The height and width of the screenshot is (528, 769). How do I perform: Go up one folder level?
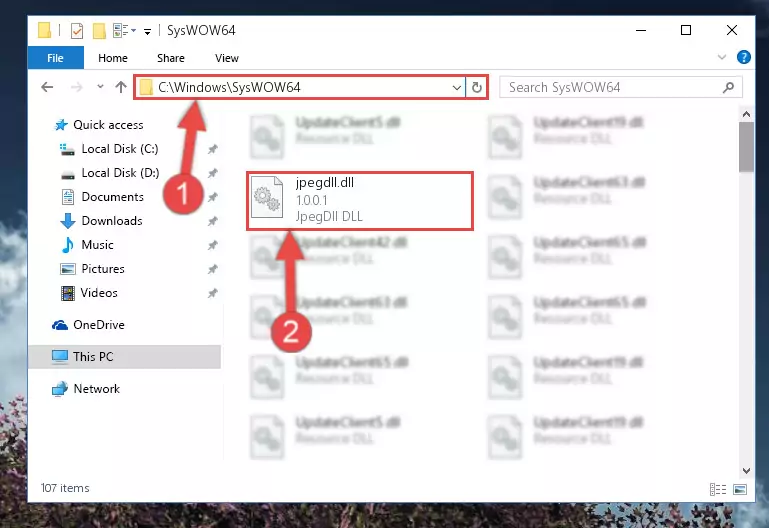click(121, 87)
